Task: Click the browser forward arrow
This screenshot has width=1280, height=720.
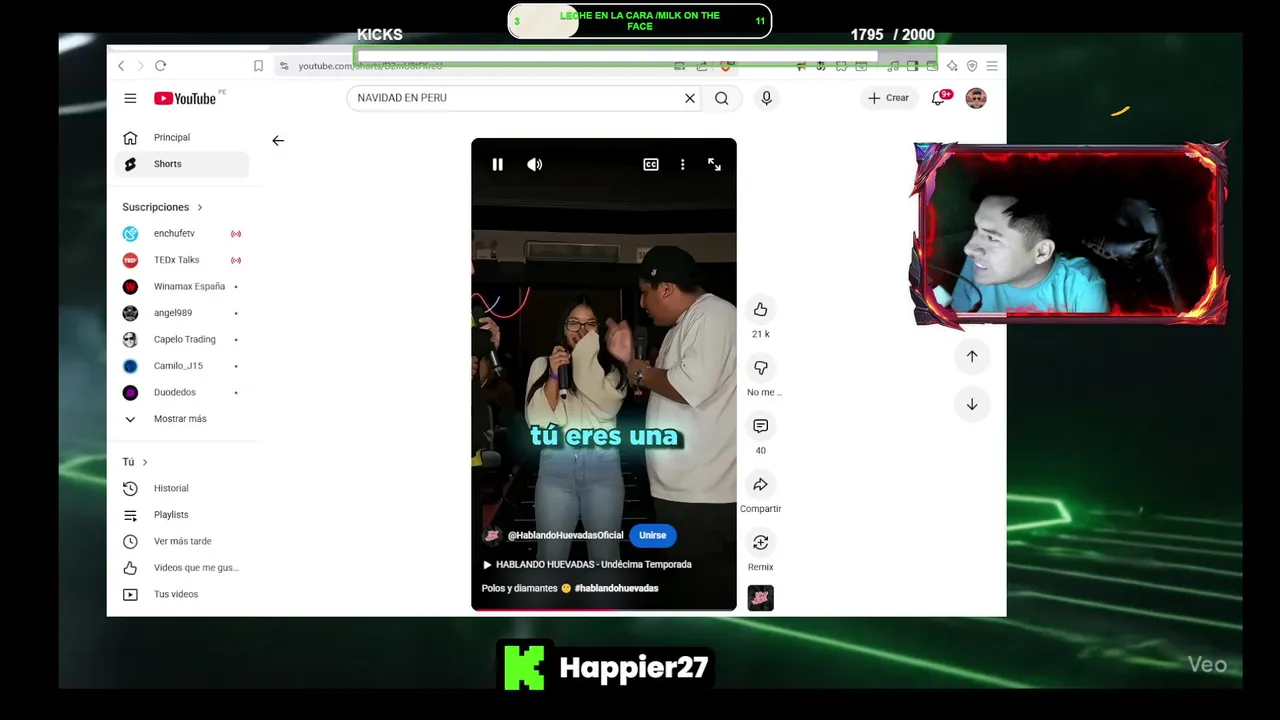Action: click(x=140, y=66)
